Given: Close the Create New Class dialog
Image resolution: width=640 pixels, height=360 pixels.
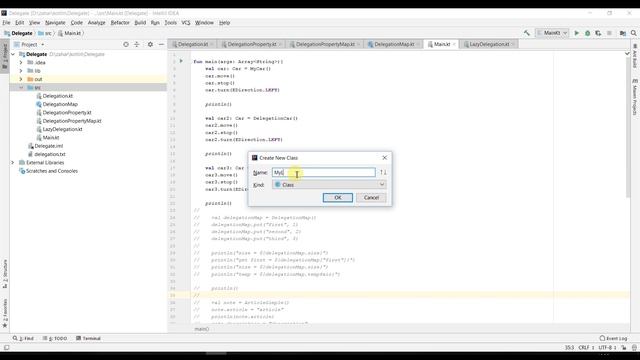Looking at the screenshot, I should (384, 158).
